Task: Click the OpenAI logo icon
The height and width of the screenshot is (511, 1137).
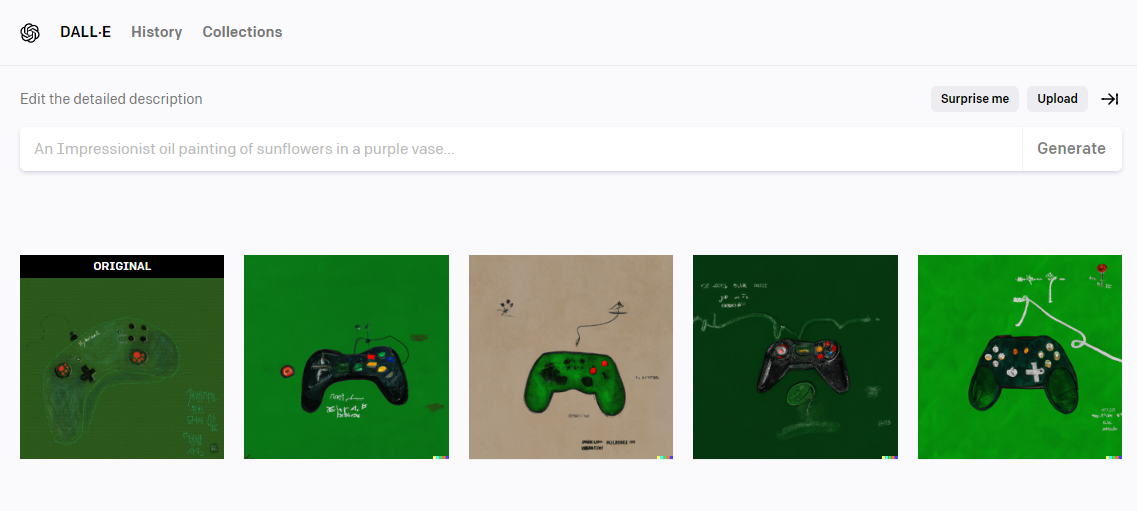Action: (x=30, y=33)
